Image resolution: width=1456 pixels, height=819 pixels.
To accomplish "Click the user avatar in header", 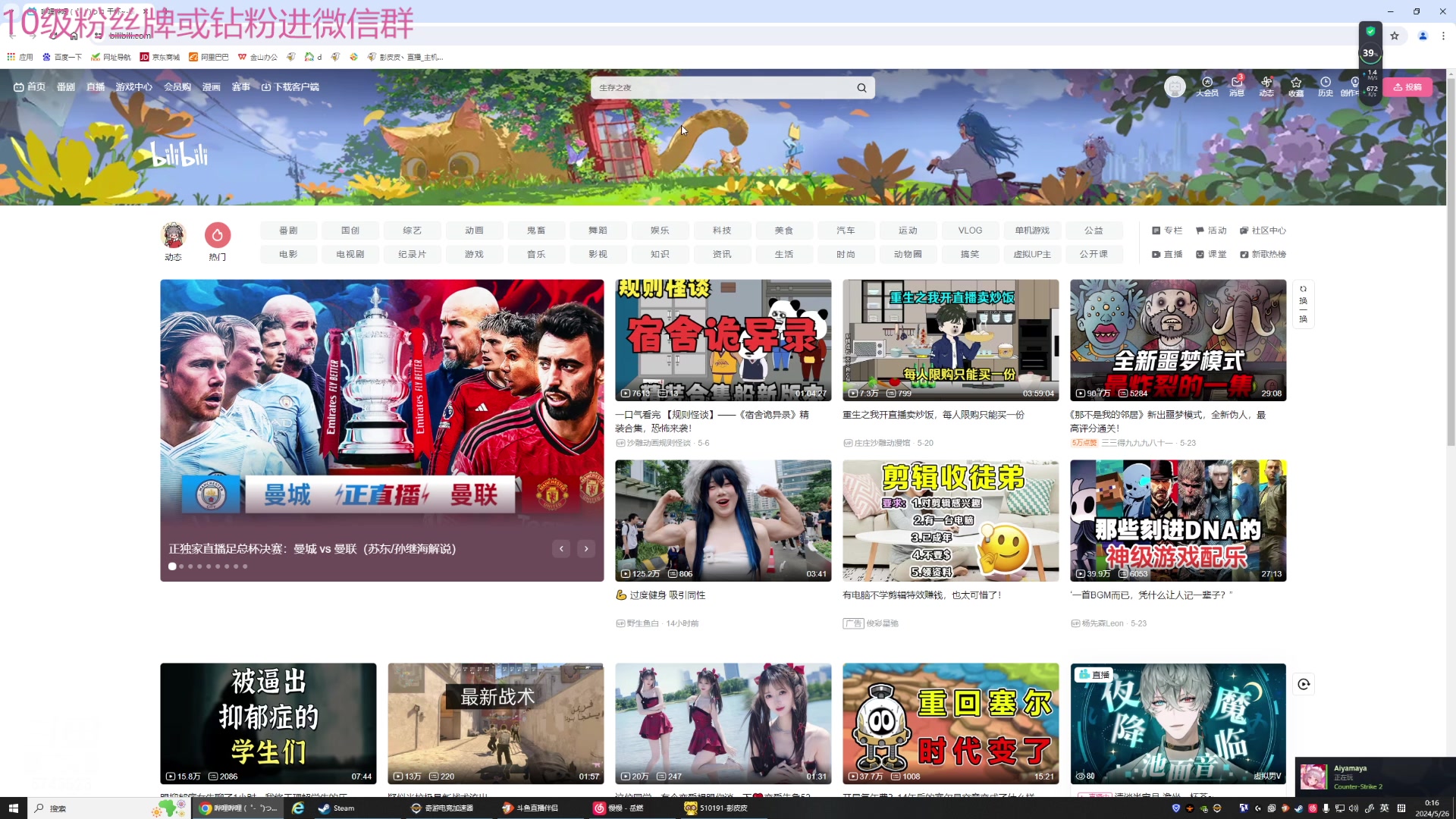I will [x=1175, y=87].
